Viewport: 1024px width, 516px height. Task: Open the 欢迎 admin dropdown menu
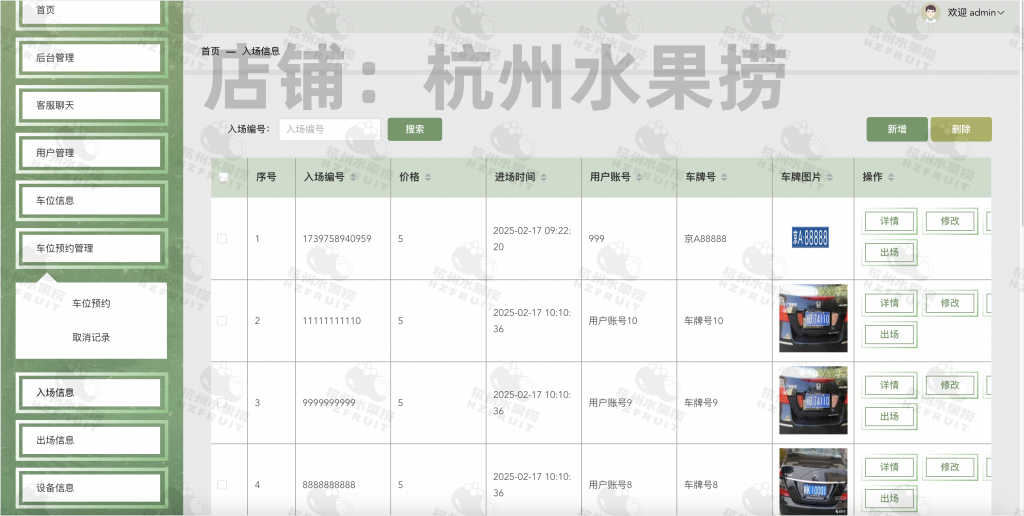tap(976, 12)
